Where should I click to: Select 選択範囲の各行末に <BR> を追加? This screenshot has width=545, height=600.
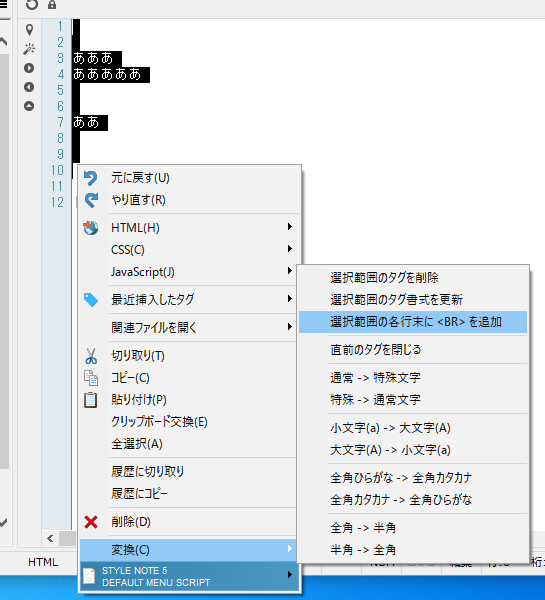pos(413,322)
